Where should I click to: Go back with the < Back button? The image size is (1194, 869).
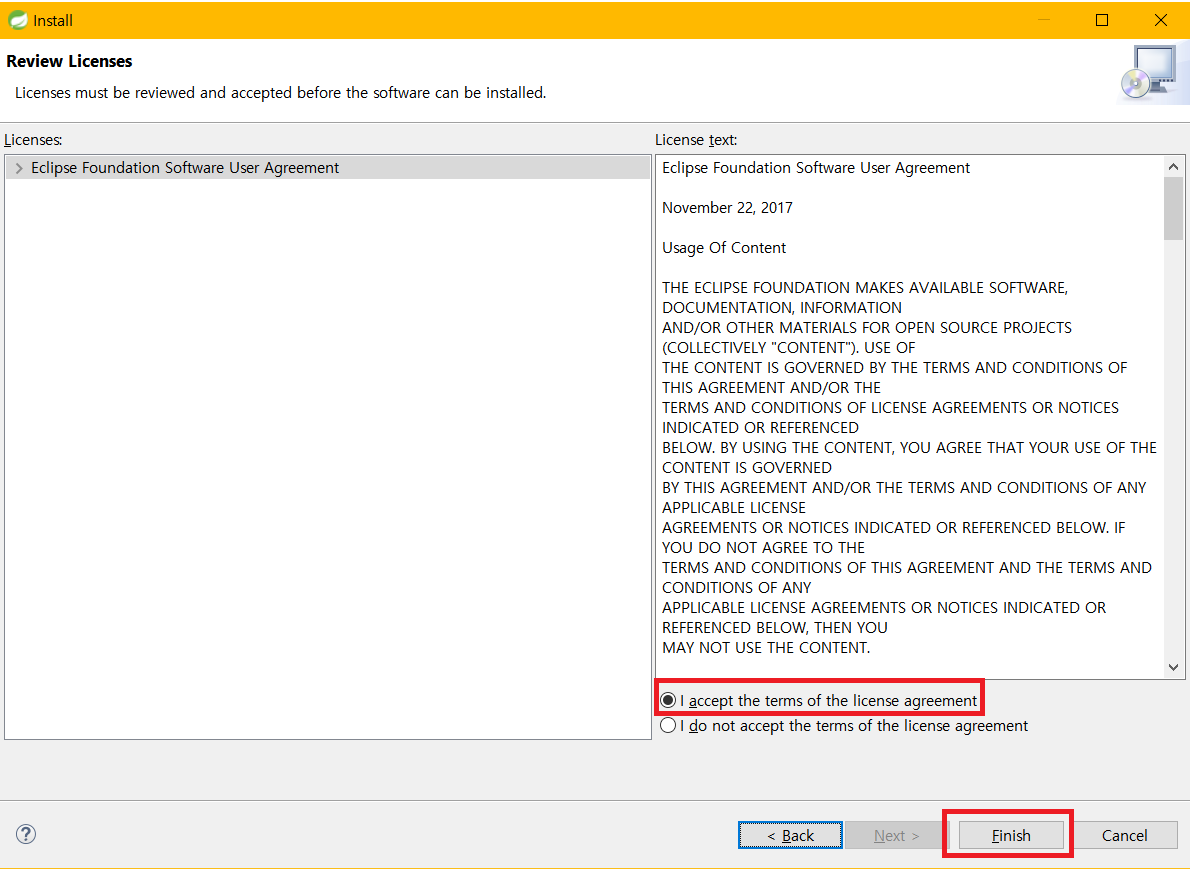[790, 835]
